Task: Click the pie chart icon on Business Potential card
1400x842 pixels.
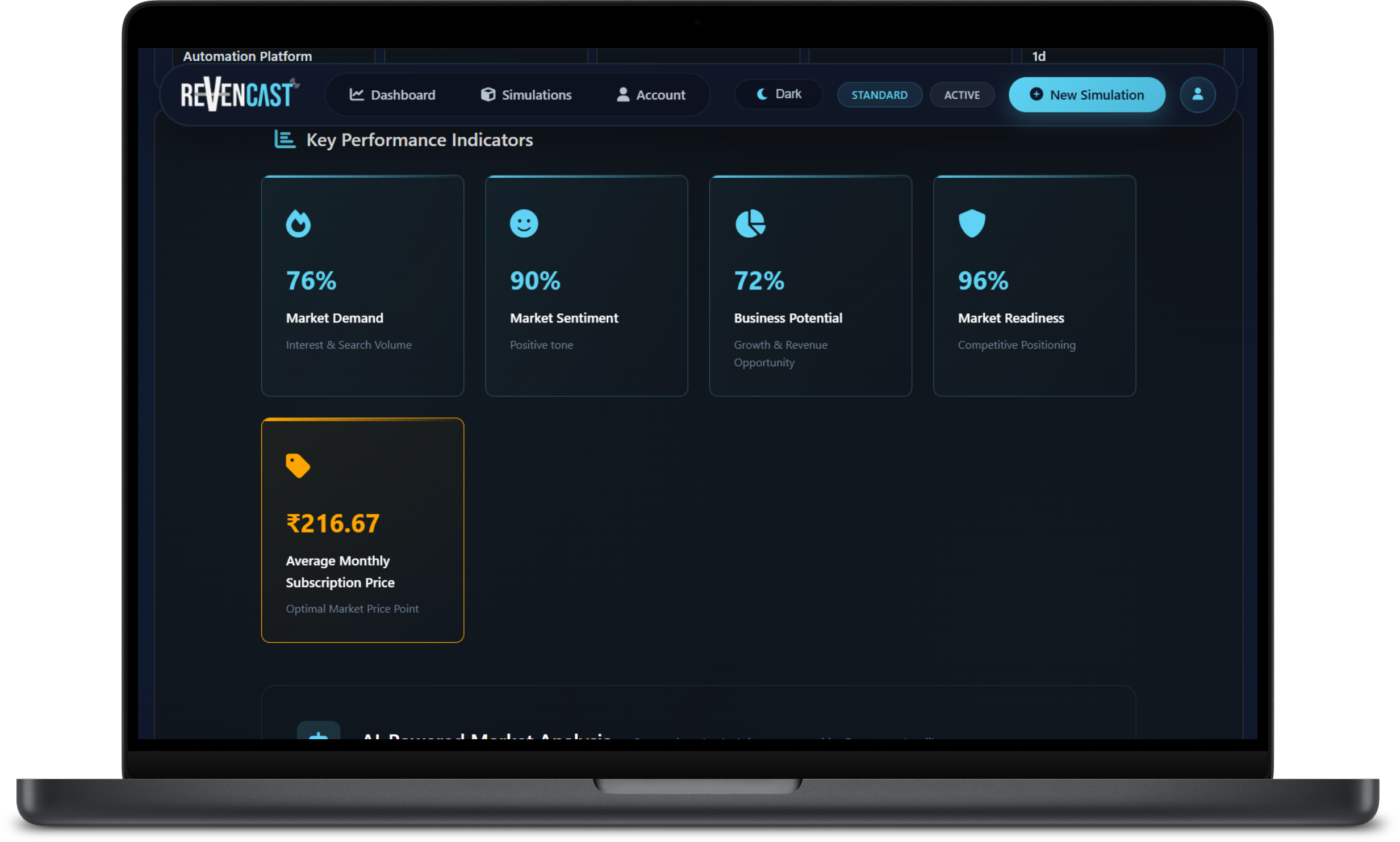Action: pyautogui.click(x=751, y=223)
